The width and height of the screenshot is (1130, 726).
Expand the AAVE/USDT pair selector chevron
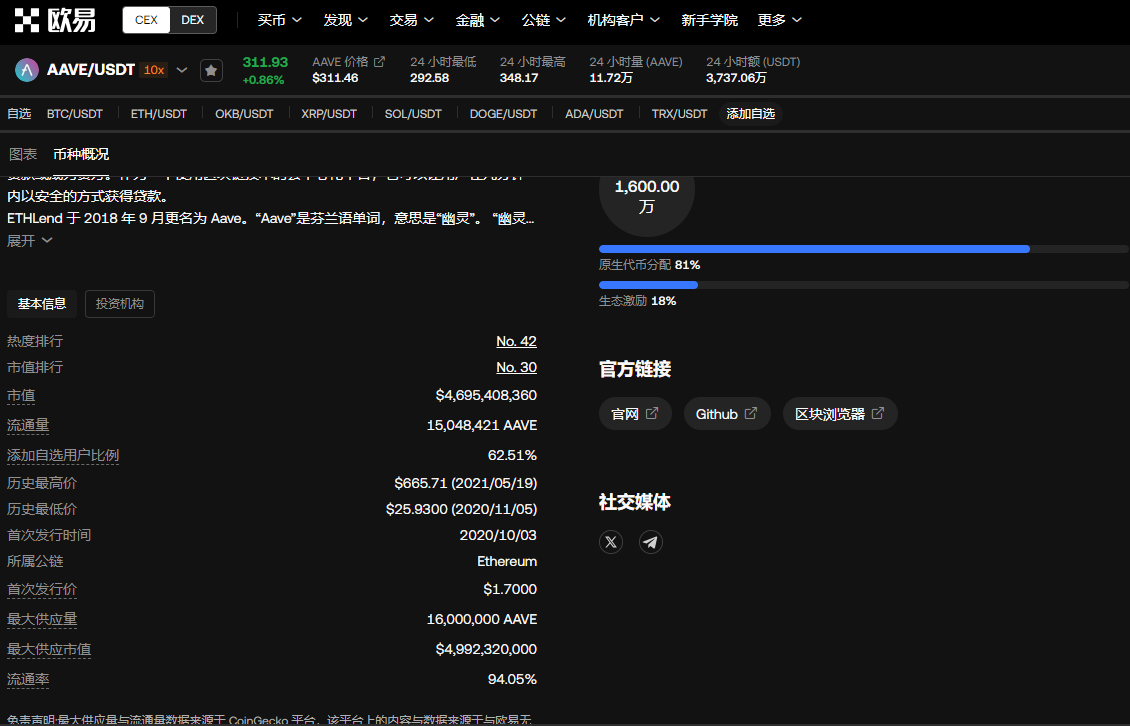181,70
